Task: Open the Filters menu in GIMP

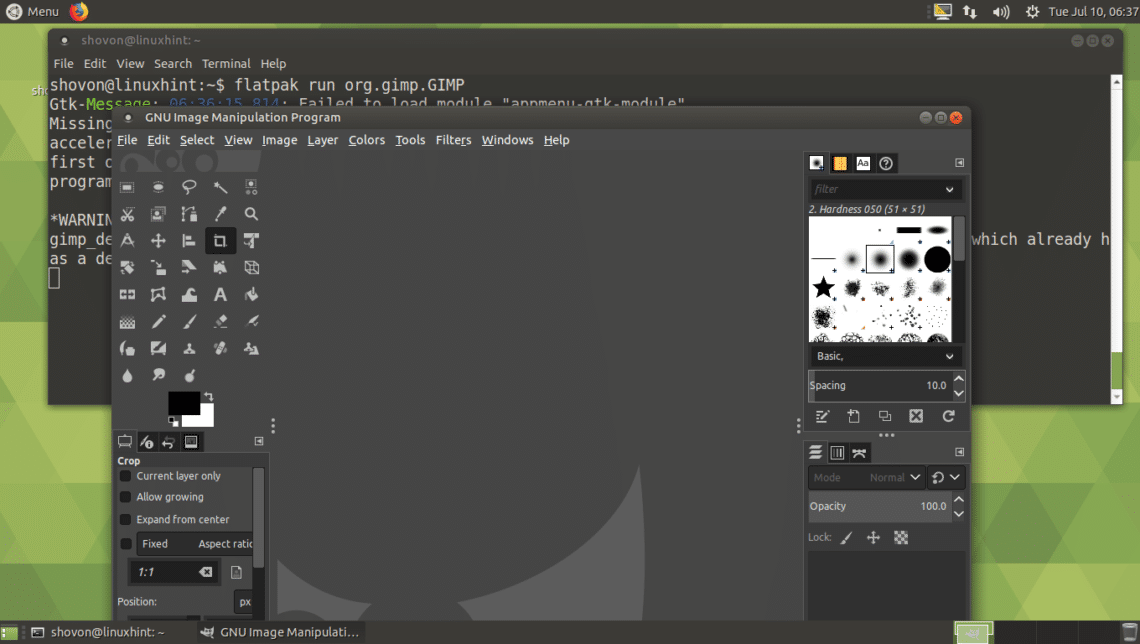Action: (x=453, y=140)
